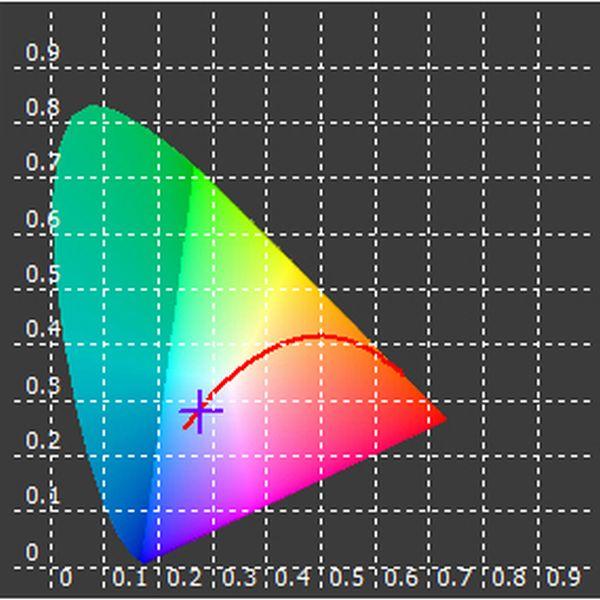Select the pure red corner of the gamut
The height and width of the screenshot is (600, 600).
point(440,418)
